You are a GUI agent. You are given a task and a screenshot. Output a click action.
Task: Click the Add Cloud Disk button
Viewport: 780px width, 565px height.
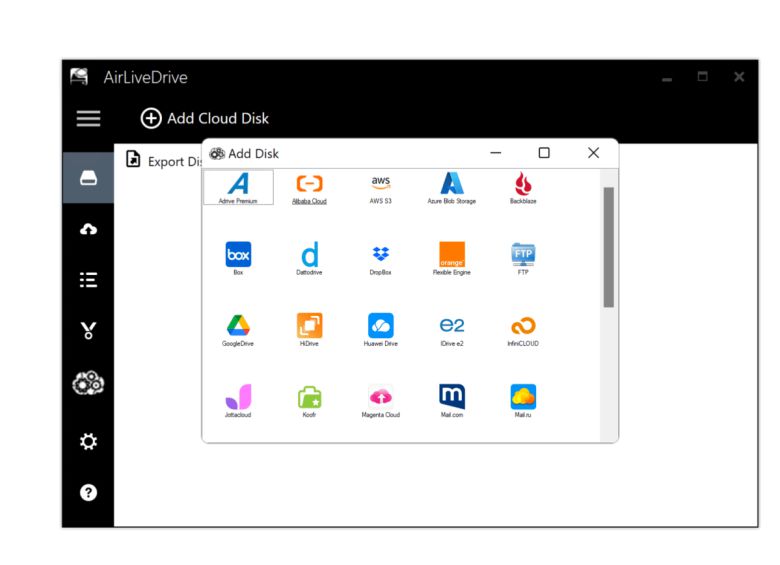tap(205, 118)
